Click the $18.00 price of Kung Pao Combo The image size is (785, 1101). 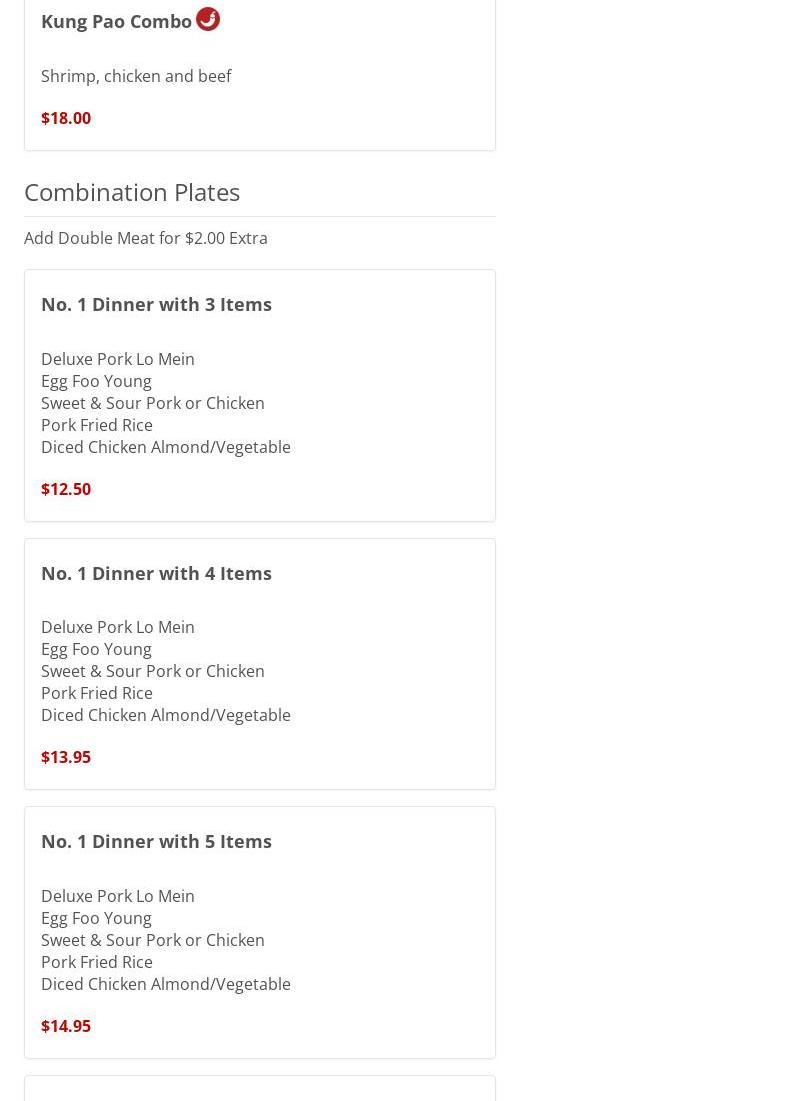point(66,118)
